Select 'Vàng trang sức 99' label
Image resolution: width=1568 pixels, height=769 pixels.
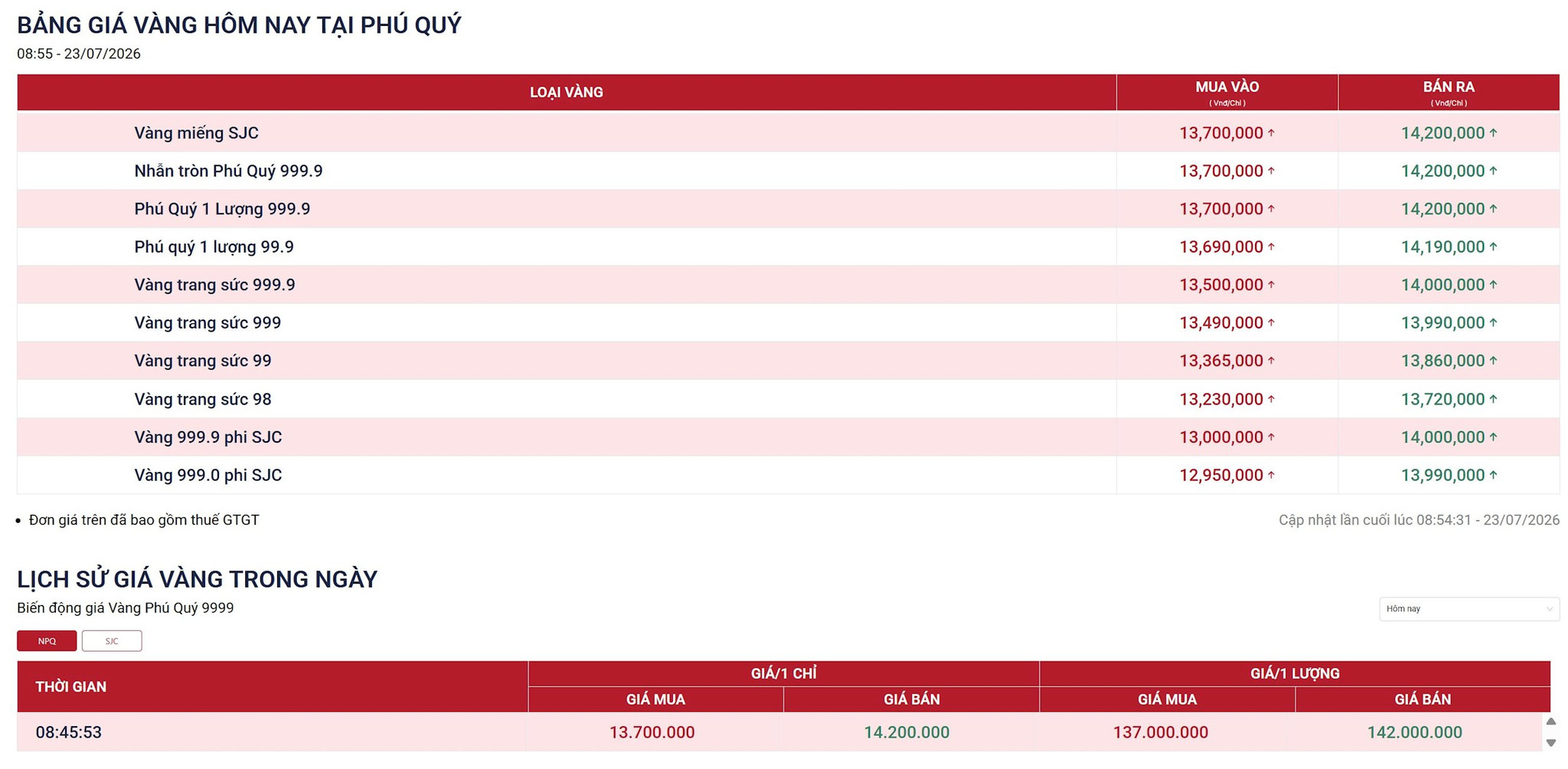point(203,361)
